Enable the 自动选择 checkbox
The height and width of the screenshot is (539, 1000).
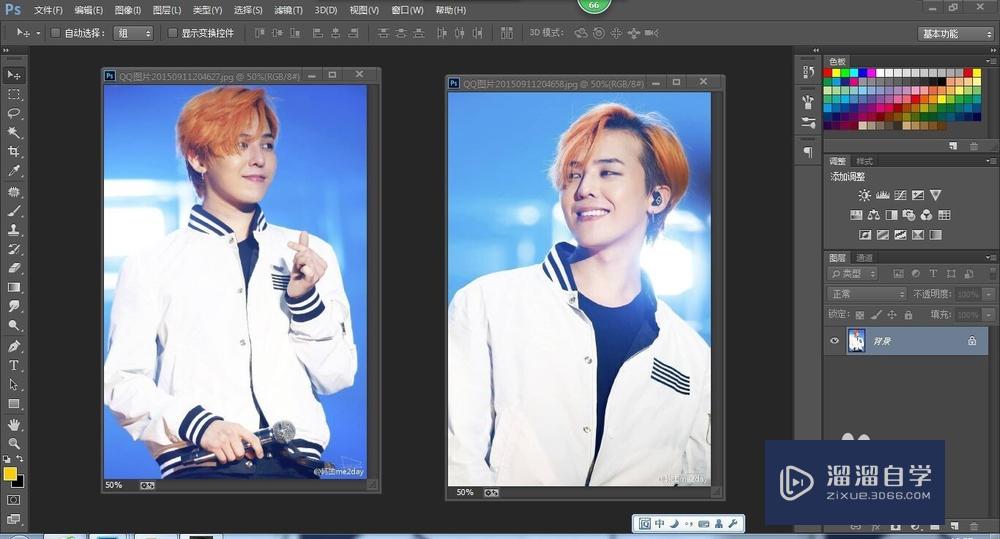55,33
